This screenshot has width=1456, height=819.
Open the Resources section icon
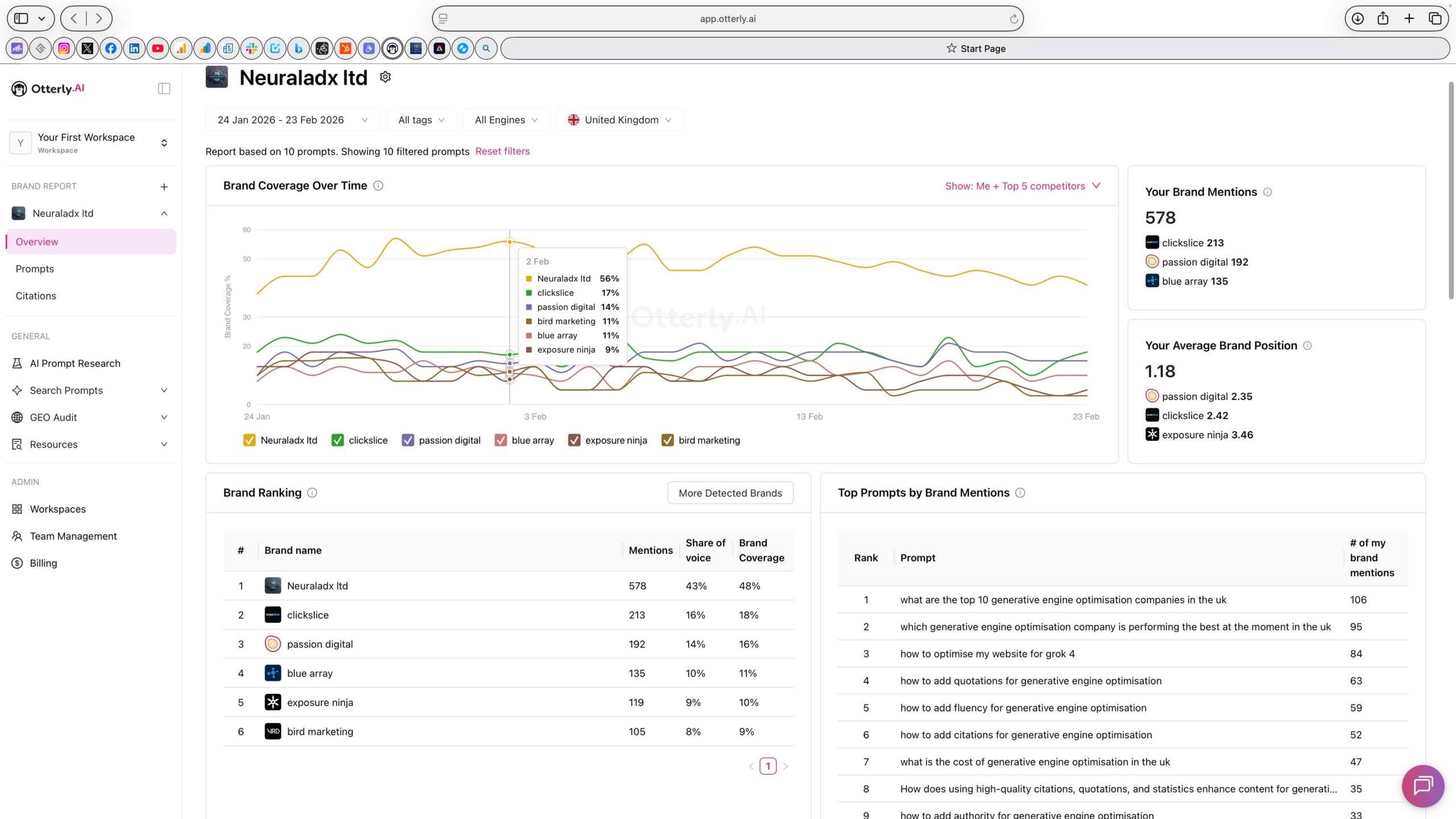click(x=16, y=444)
